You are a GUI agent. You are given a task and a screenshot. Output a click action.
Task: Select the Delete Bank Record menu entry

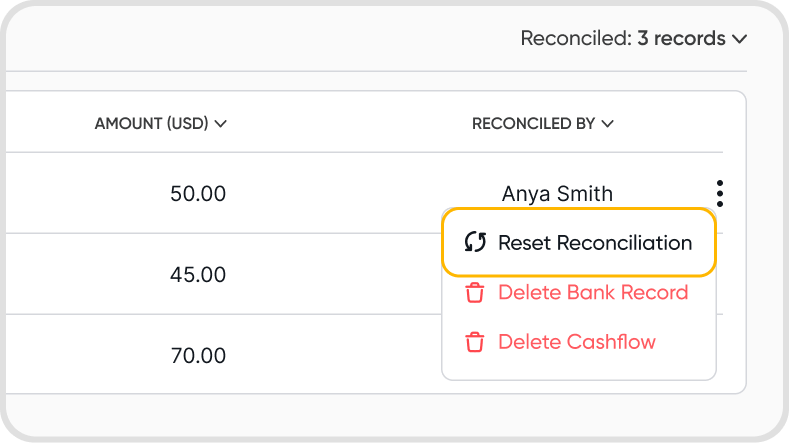(x=592, y=293)
